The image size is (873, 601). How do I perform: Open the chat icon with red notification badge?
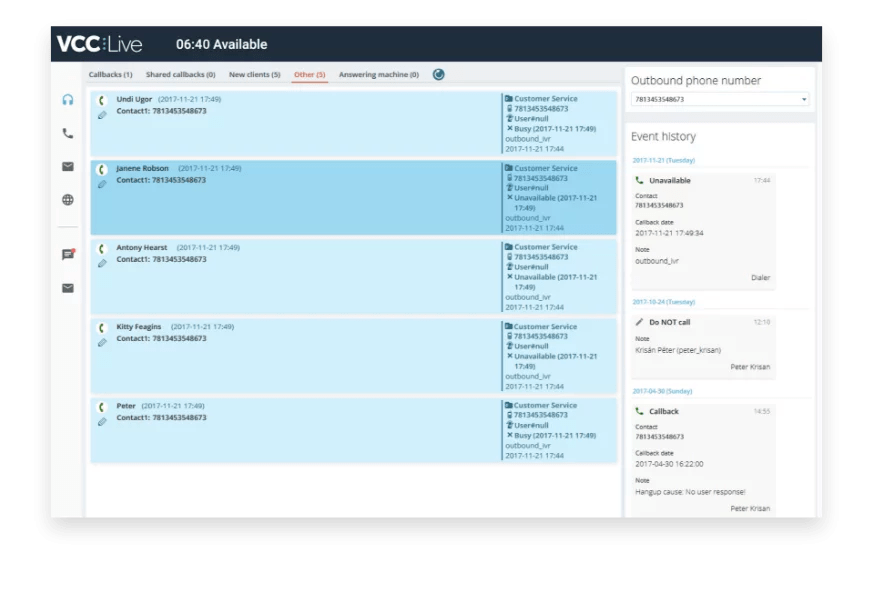pos(68,255)
